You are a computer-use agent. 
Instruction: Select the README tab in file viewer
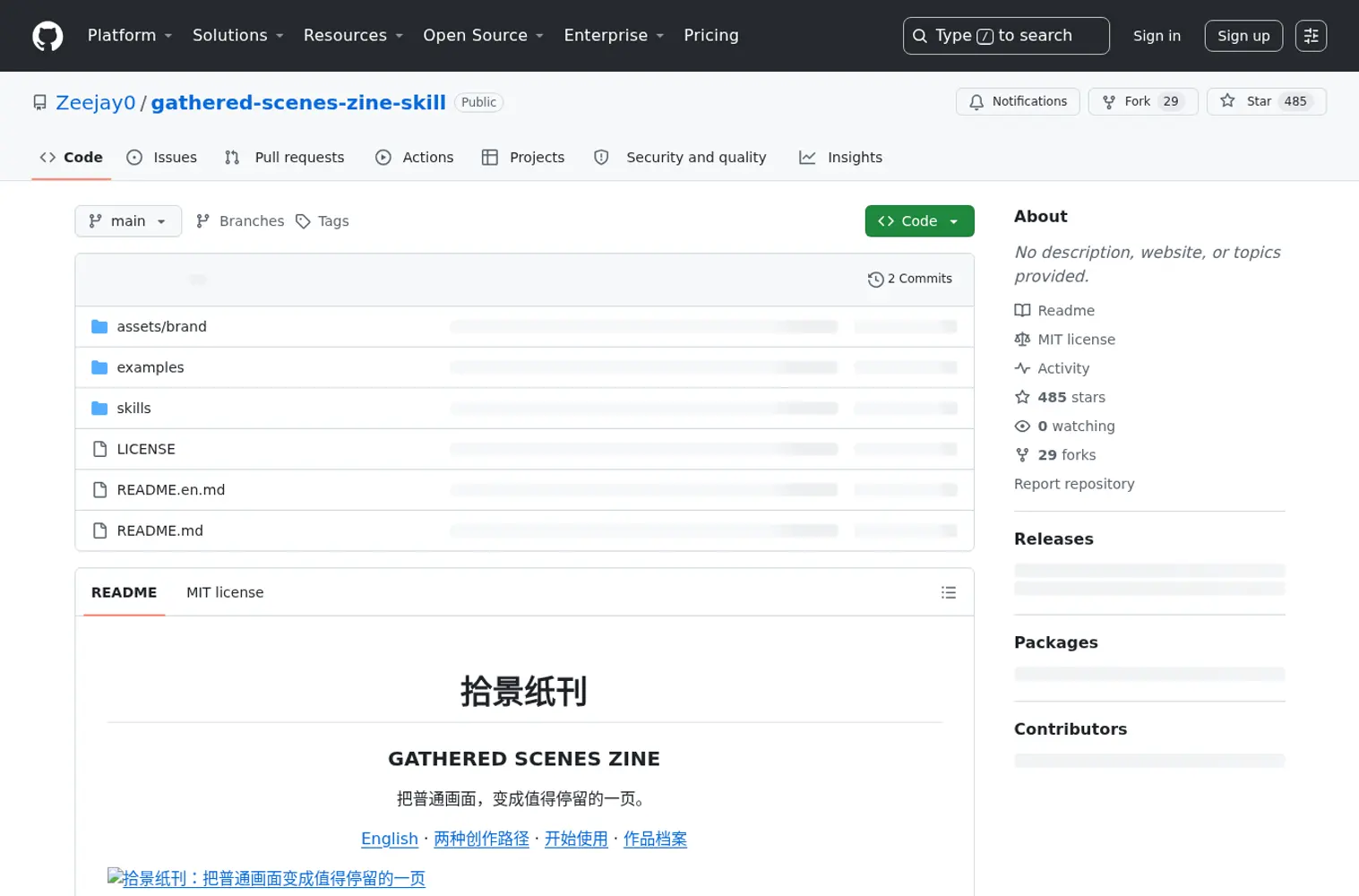pos(124,592)
